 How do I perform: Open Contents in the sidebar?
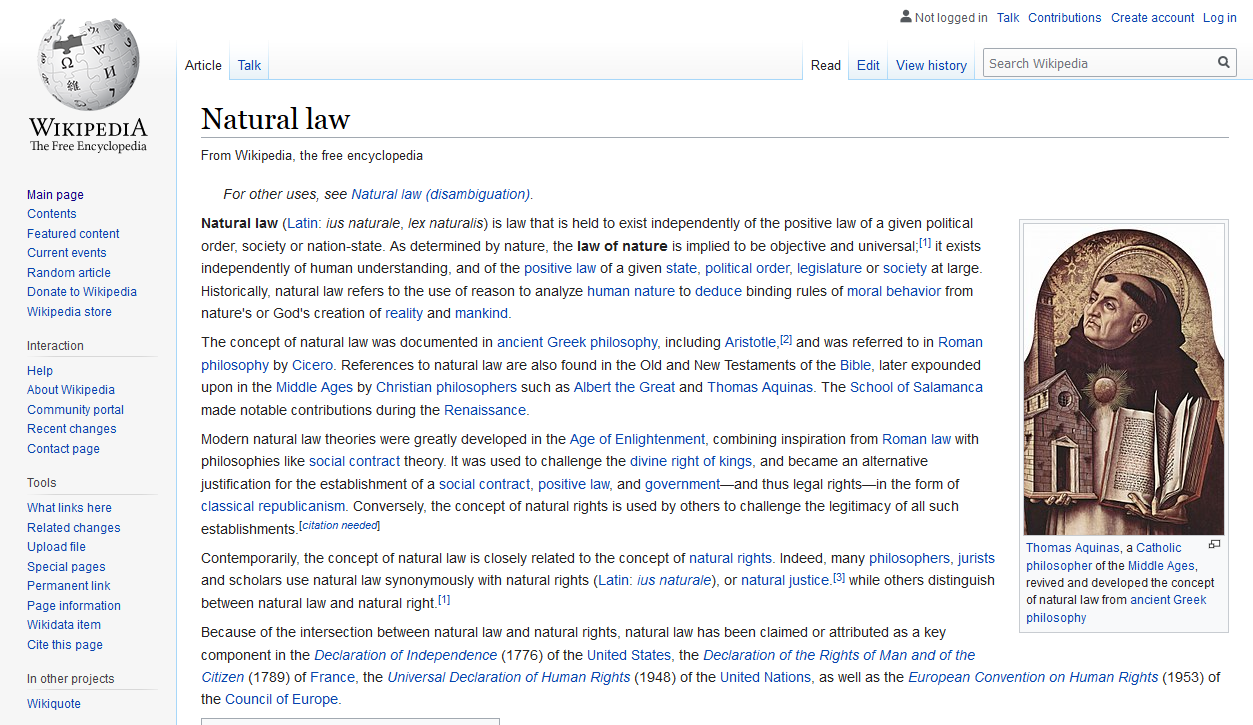(x=51, y=214)
